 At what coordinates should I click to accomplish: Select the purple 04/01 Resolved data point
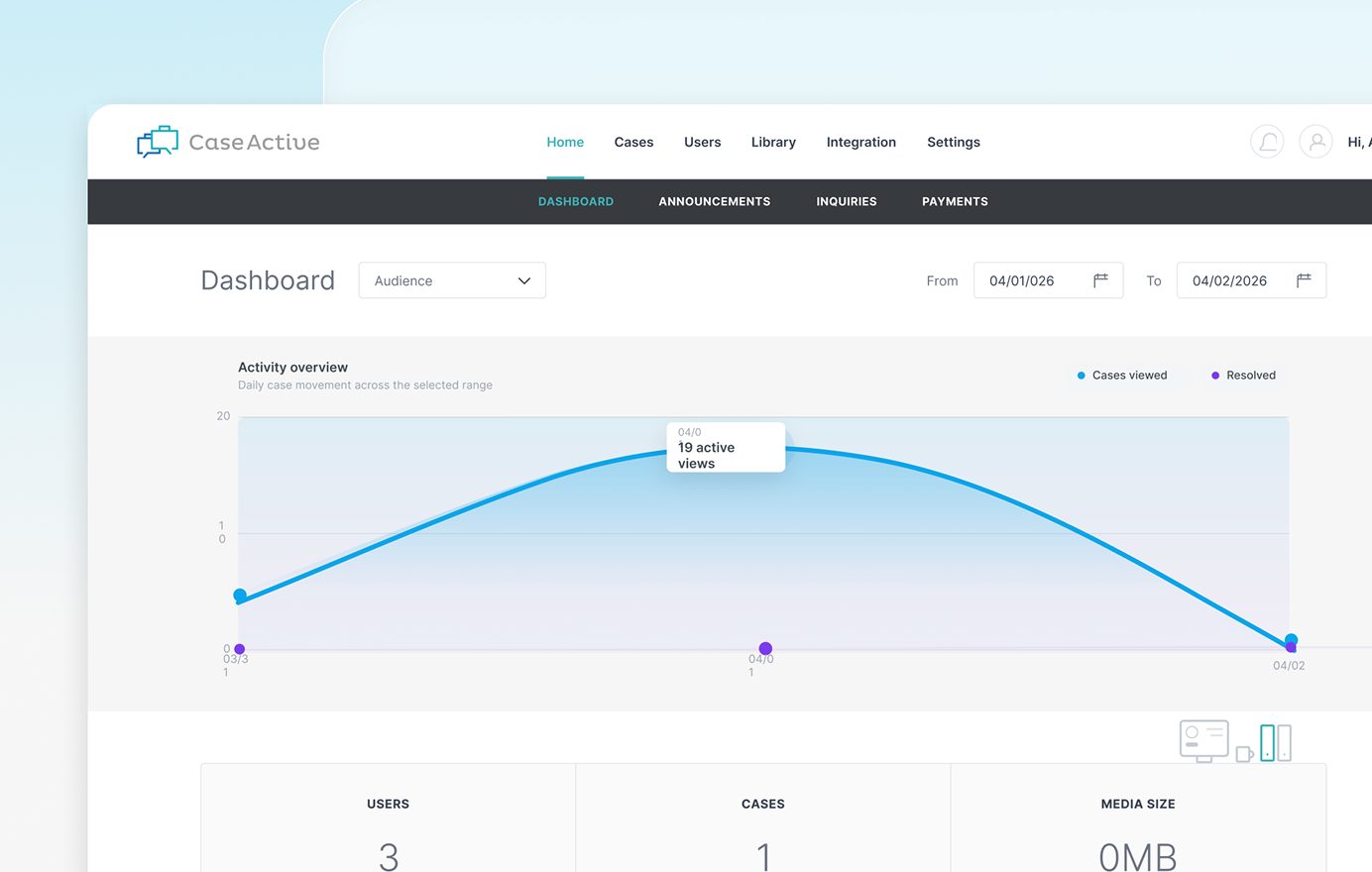click(x=765, y=649)
